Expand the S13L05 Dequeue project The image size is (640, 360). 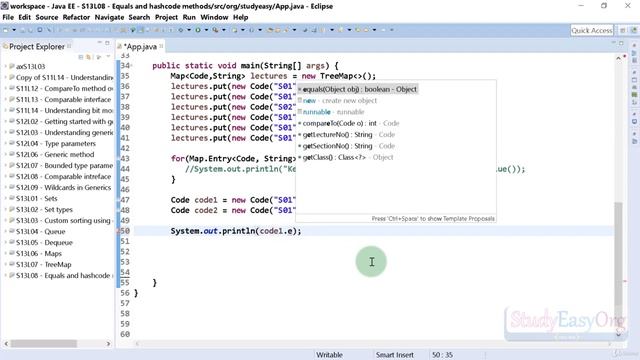[5, 242]
